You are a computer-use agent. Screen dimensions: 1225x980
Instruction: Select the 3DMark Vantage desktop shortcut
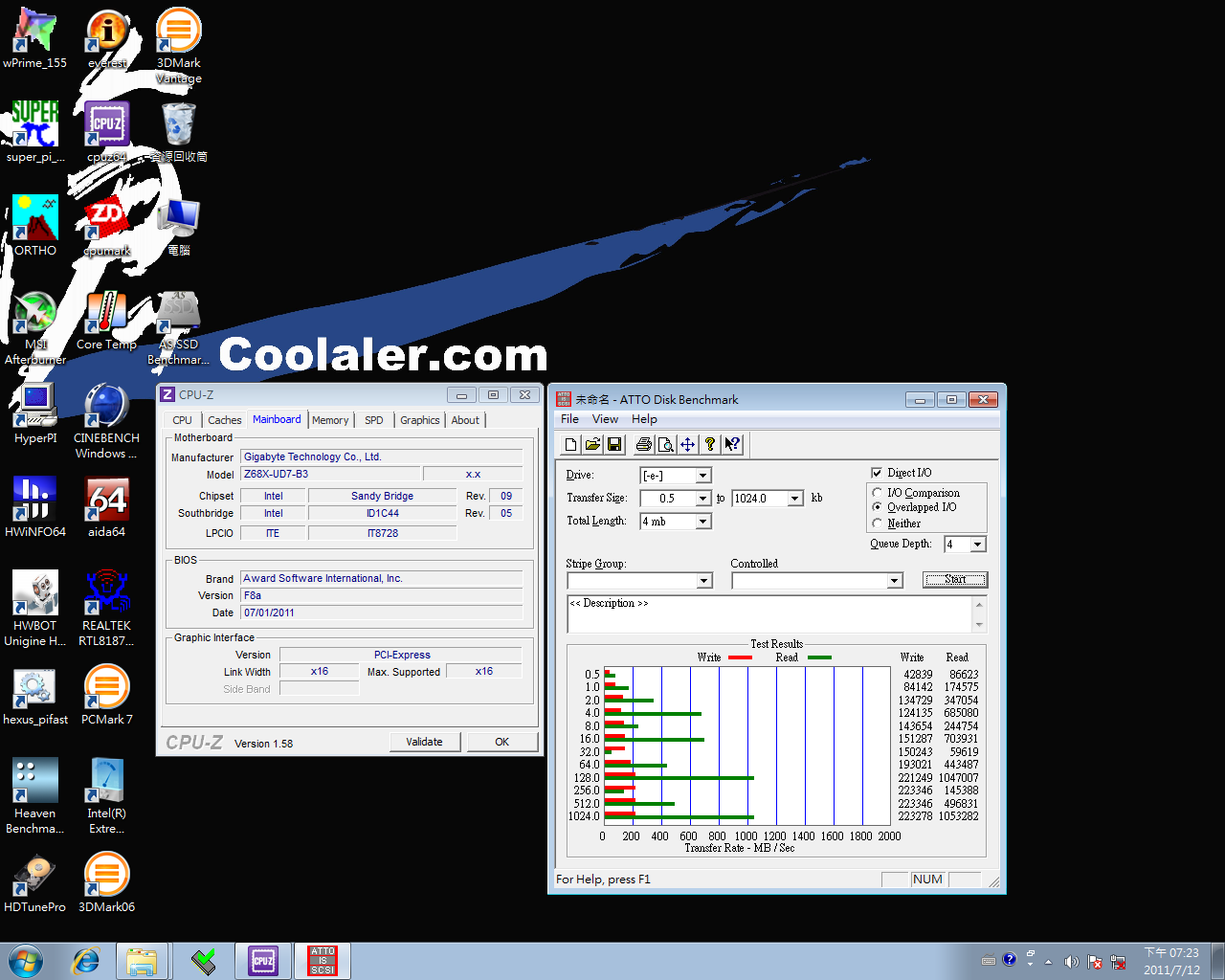point(179,45)
